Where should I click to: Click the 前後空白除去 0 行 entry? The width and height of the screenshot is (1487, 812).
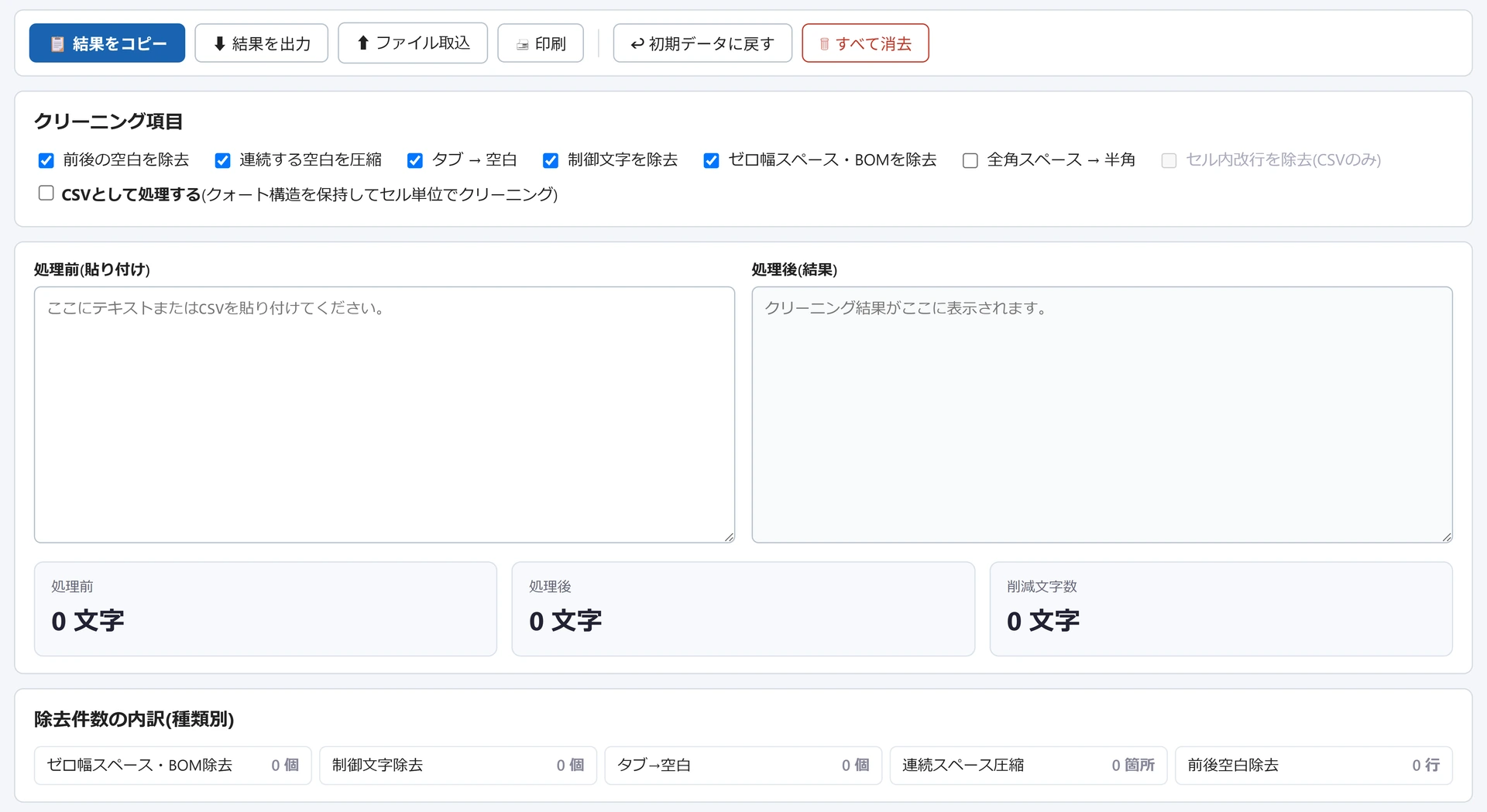coord(1314,766)
